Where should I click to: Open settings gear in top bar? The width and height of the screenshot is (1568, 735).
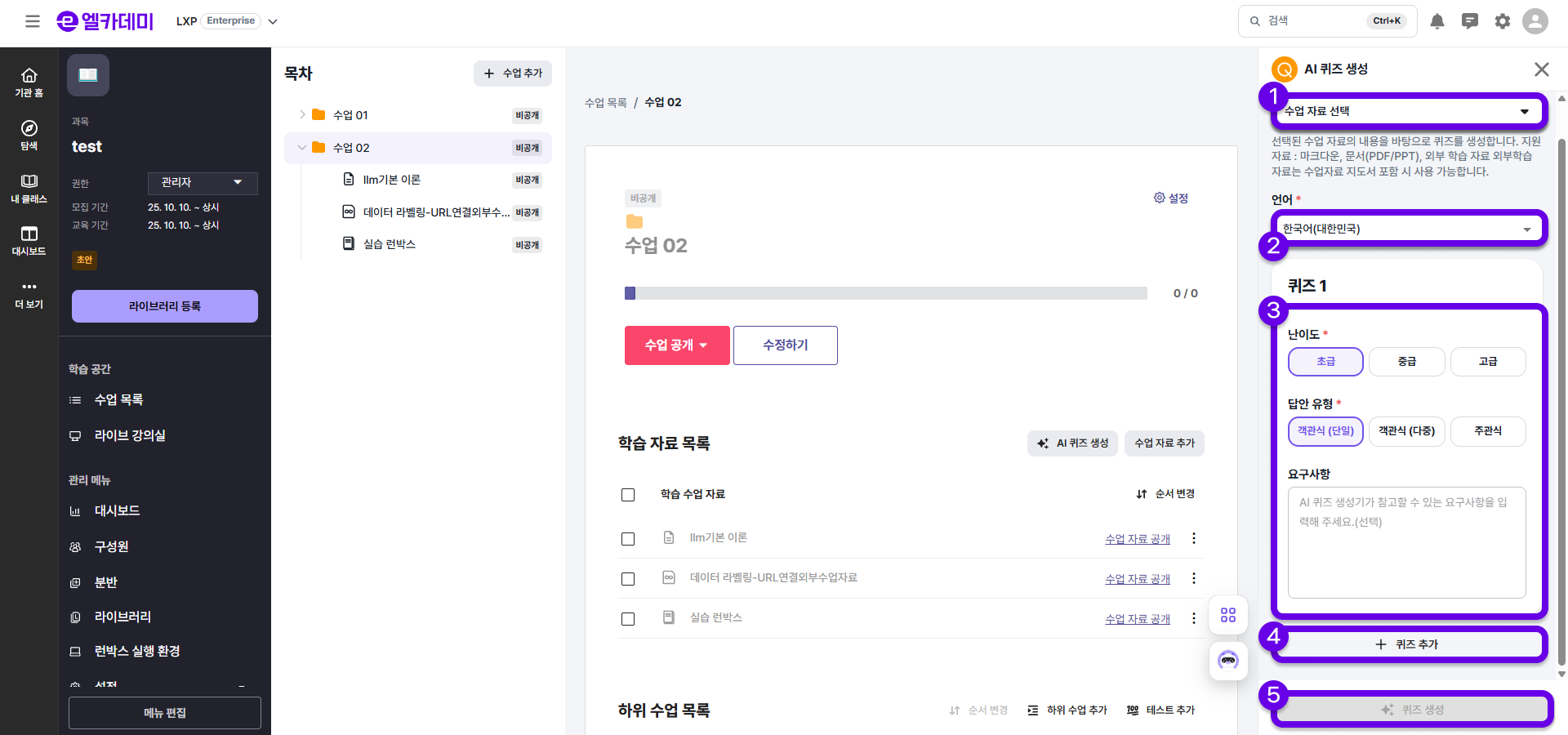coord(1503,21)
